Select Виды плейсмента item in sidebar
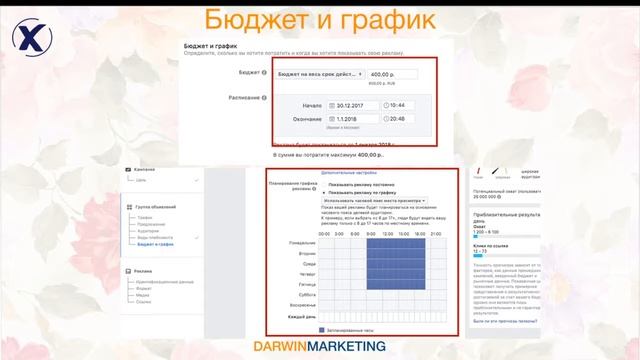The height and width of the screenshot is (360, 640). click(155, 238)
